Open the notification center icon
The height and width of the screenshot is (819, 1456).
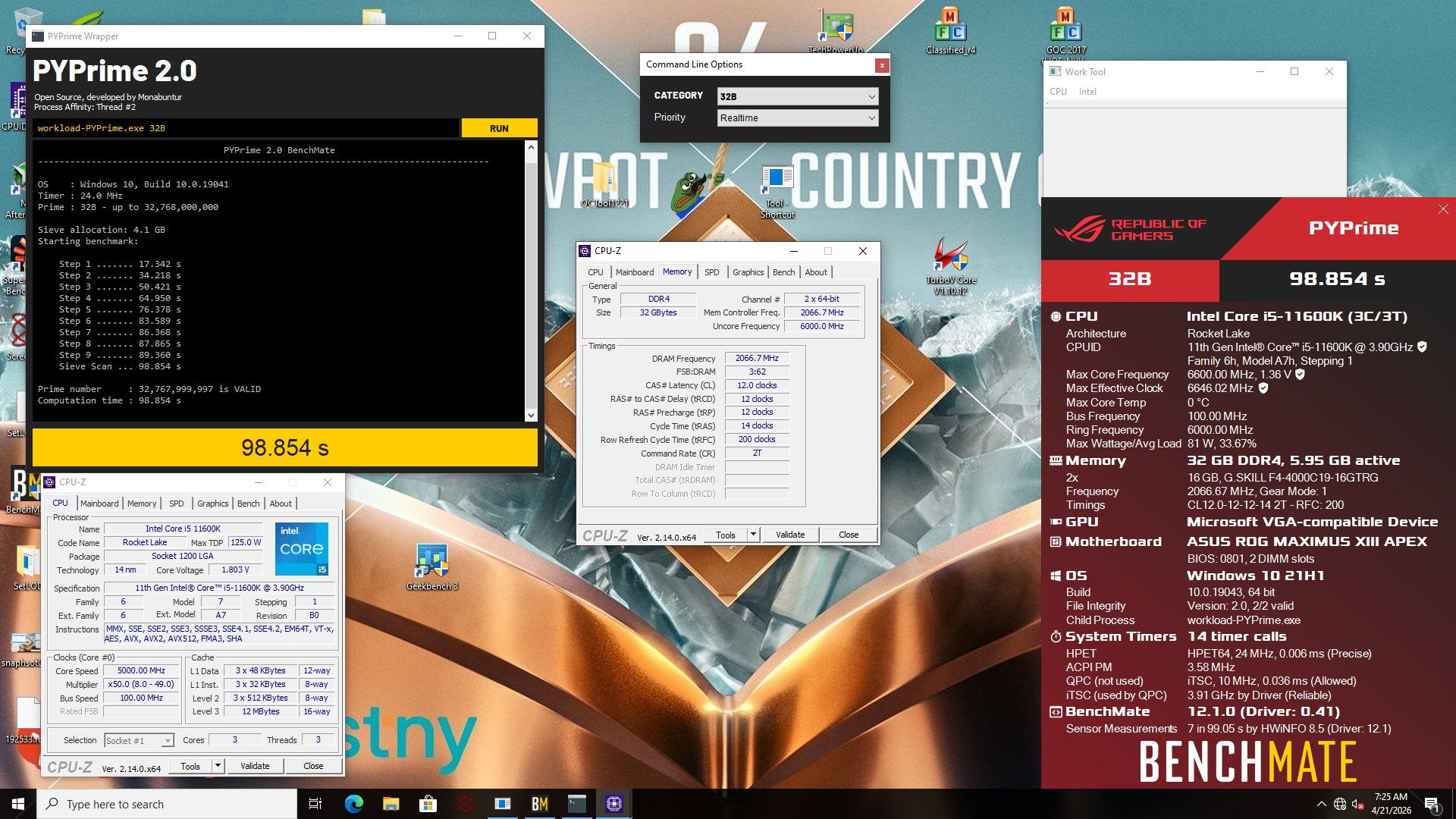tap(1432, 804)
